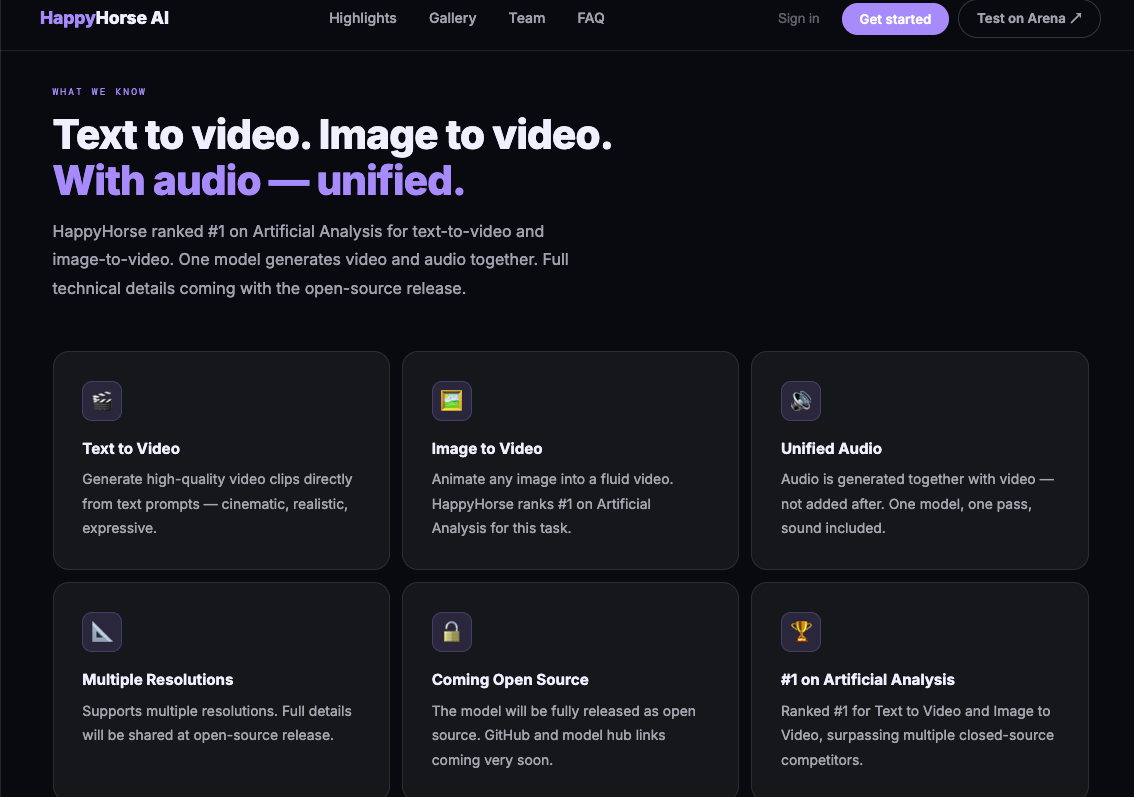Click the paragraph starting 'HappyHorse ranked #1'
The height and width of the screenshot is (797, 1134).
click(x=310, y=260)
